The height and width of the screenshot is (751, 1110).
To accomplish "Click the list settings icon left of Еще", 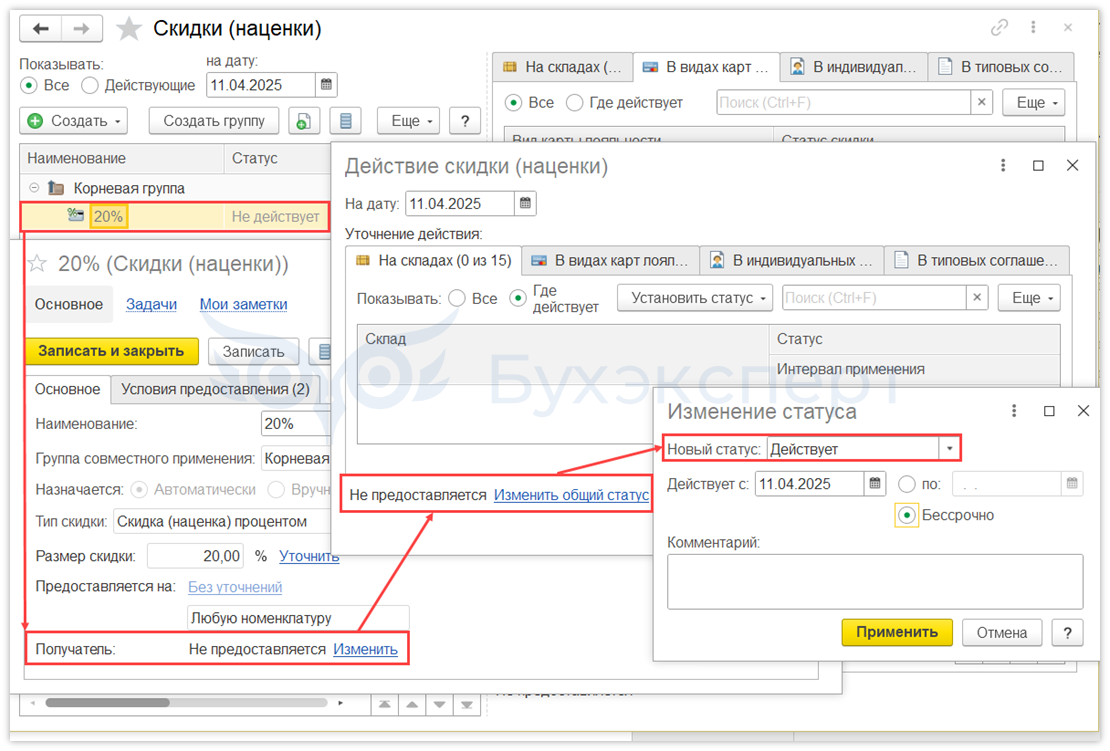I will coord(345,121).
